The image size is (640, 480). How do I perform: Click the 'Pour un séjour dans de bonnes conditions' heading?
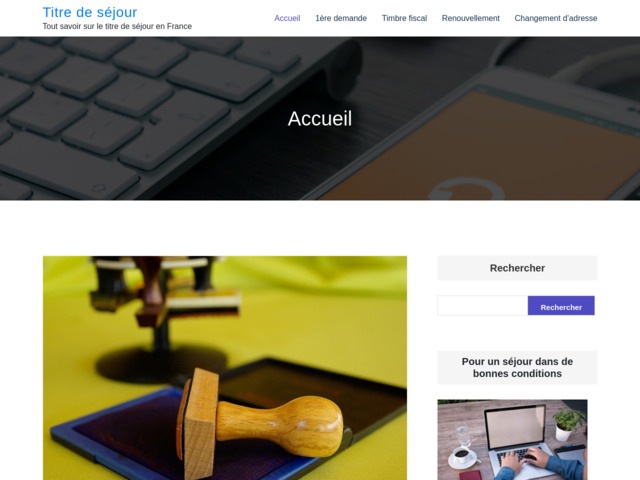point(517,367)
